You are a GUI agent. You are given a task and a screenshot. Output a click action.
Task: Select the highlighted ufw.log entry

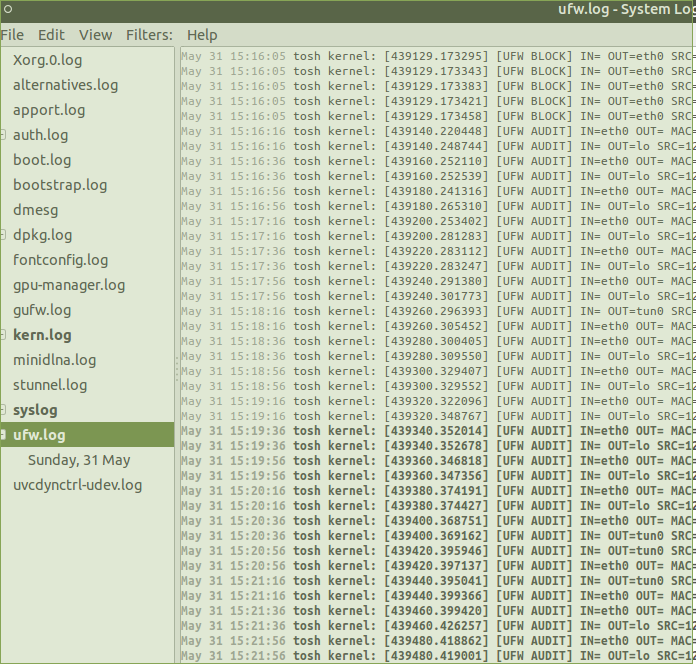(87, 435)
